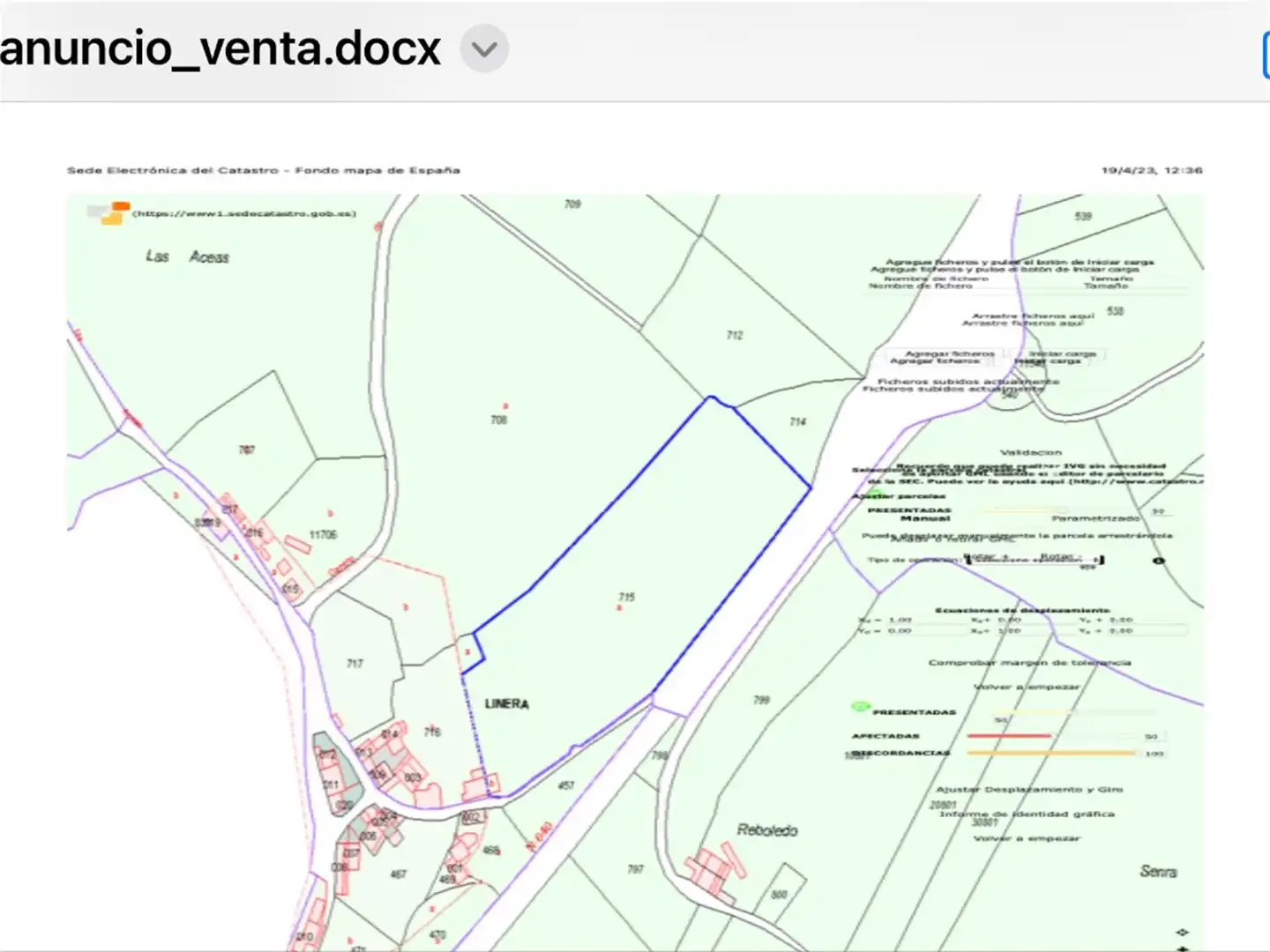Click the 'Reboledo' place label
Screen dimensions: 1270x952
pyautogui.click(x=767, y=830)
